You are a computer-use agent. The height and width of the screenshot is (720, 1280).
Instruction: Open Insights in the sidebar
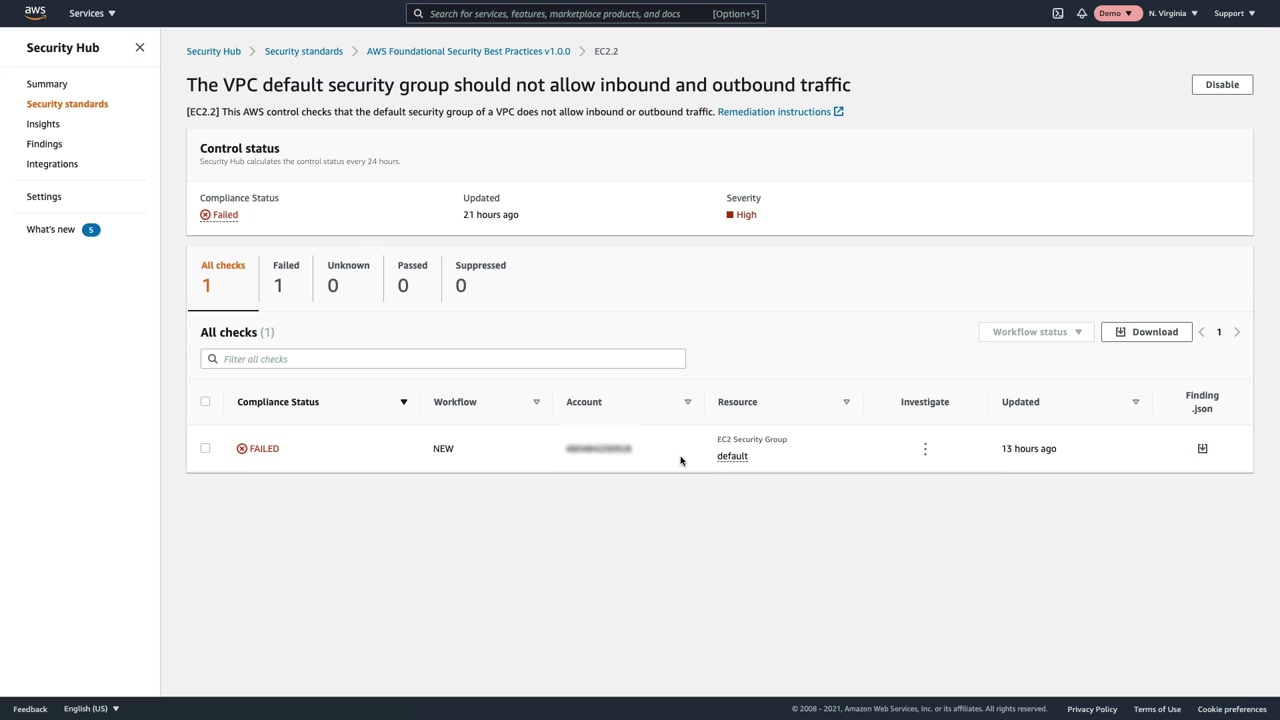pyautogui.click(x=43, y=124)
